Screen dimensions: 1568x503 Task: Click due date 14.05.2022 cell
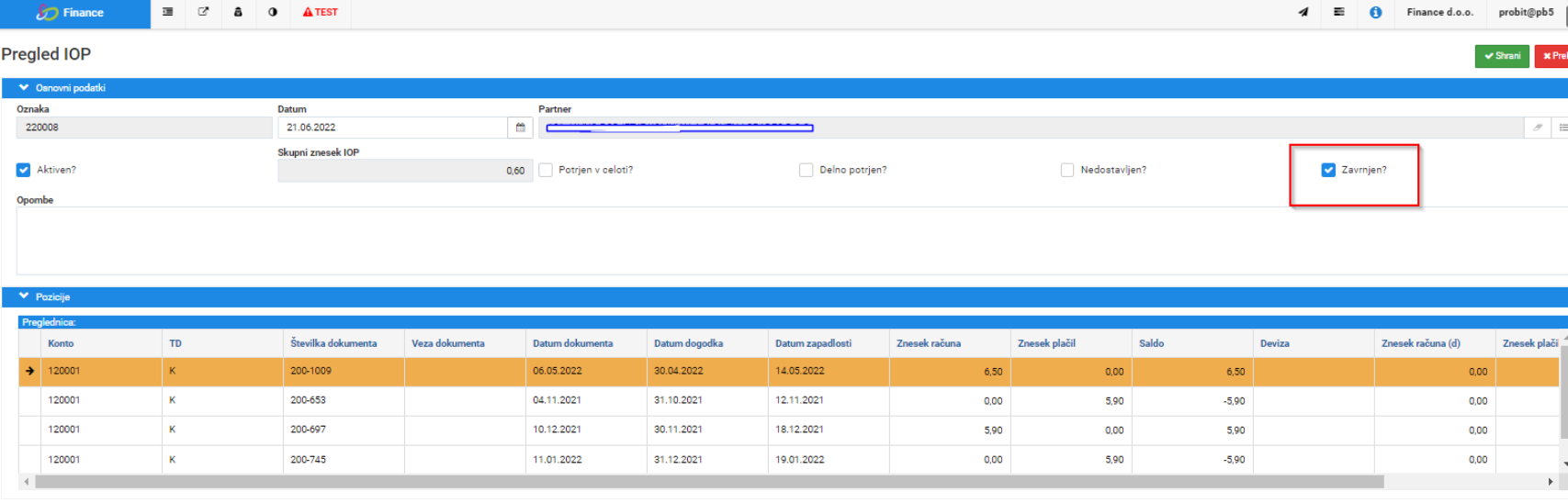(x=829, y=371)
